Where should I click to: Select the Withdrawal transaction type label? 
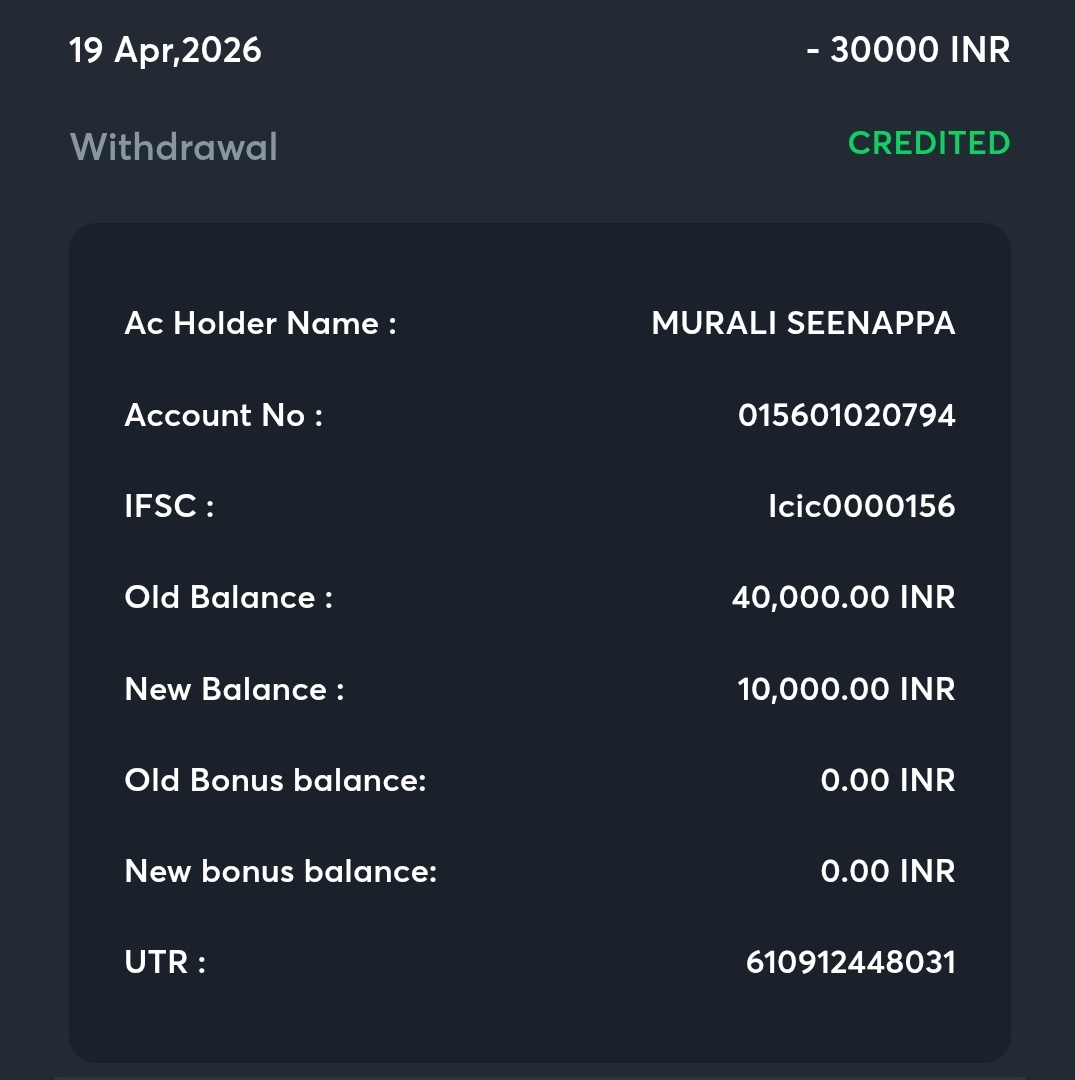click(174, 147)
